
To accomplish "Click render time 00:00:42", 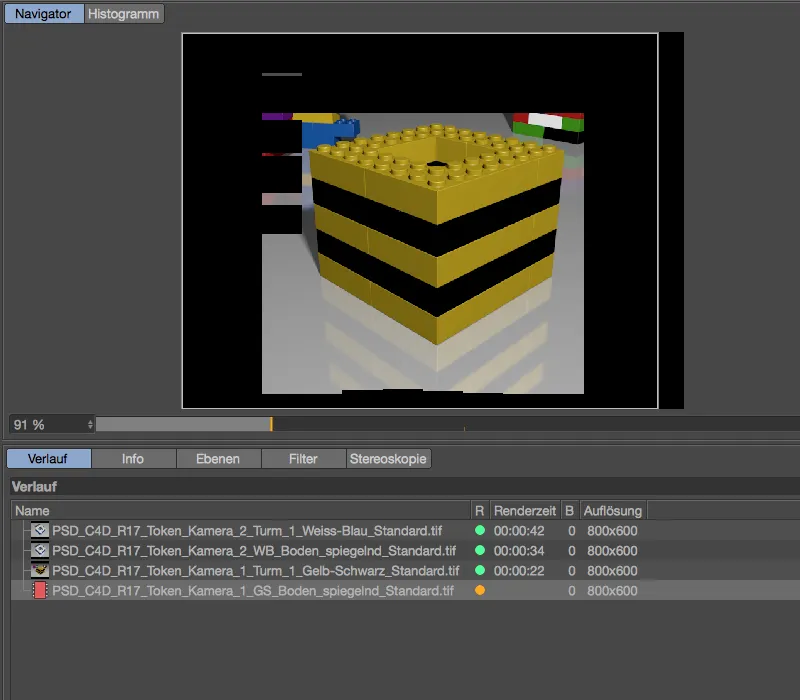I will pos(519,531).
